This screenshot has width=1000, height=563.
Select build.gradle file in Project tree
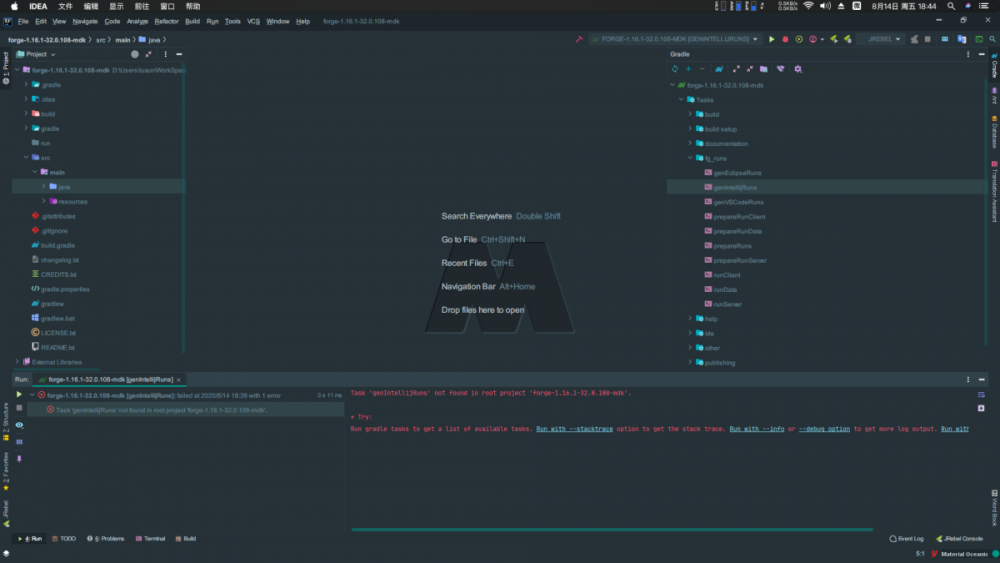(x=57, y=245)
